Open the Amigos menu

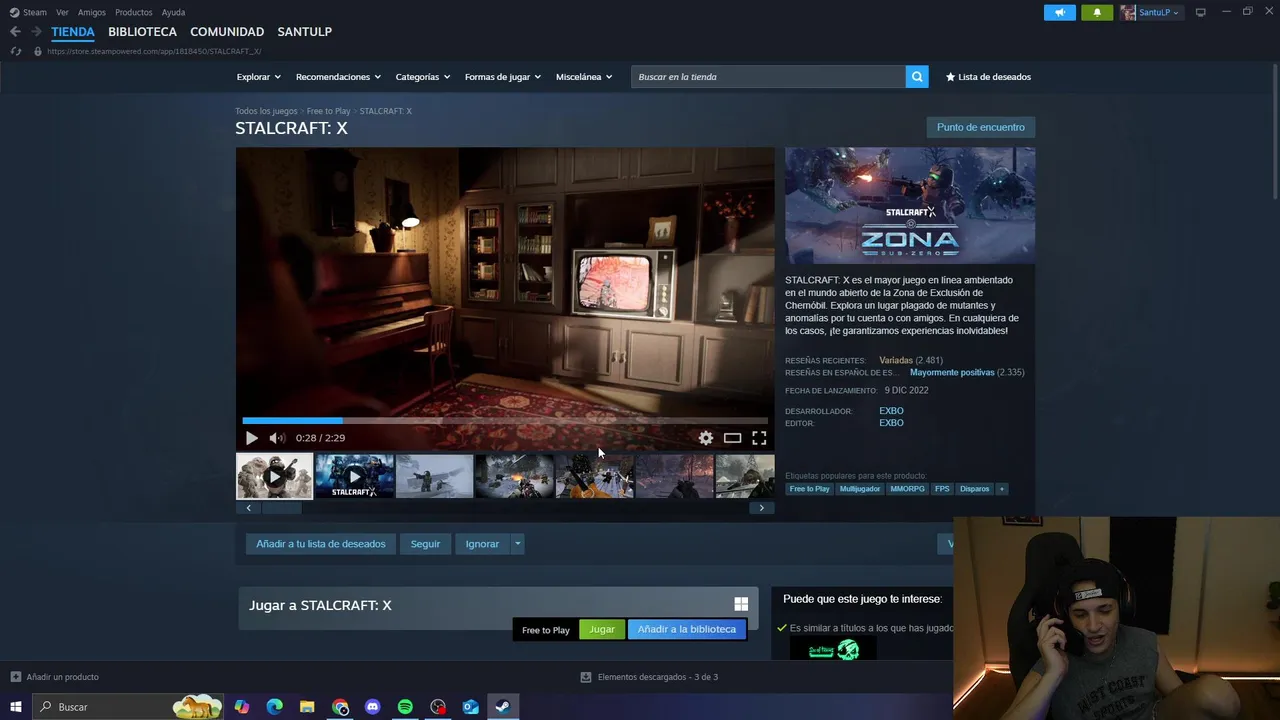coord(92,12)
